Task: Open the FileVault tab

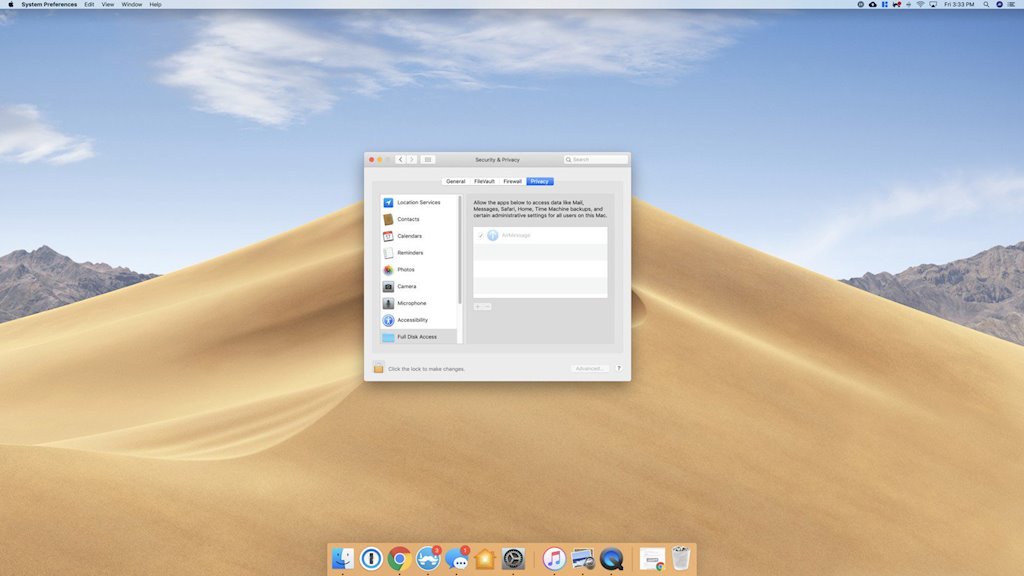Action: (484, 181)
